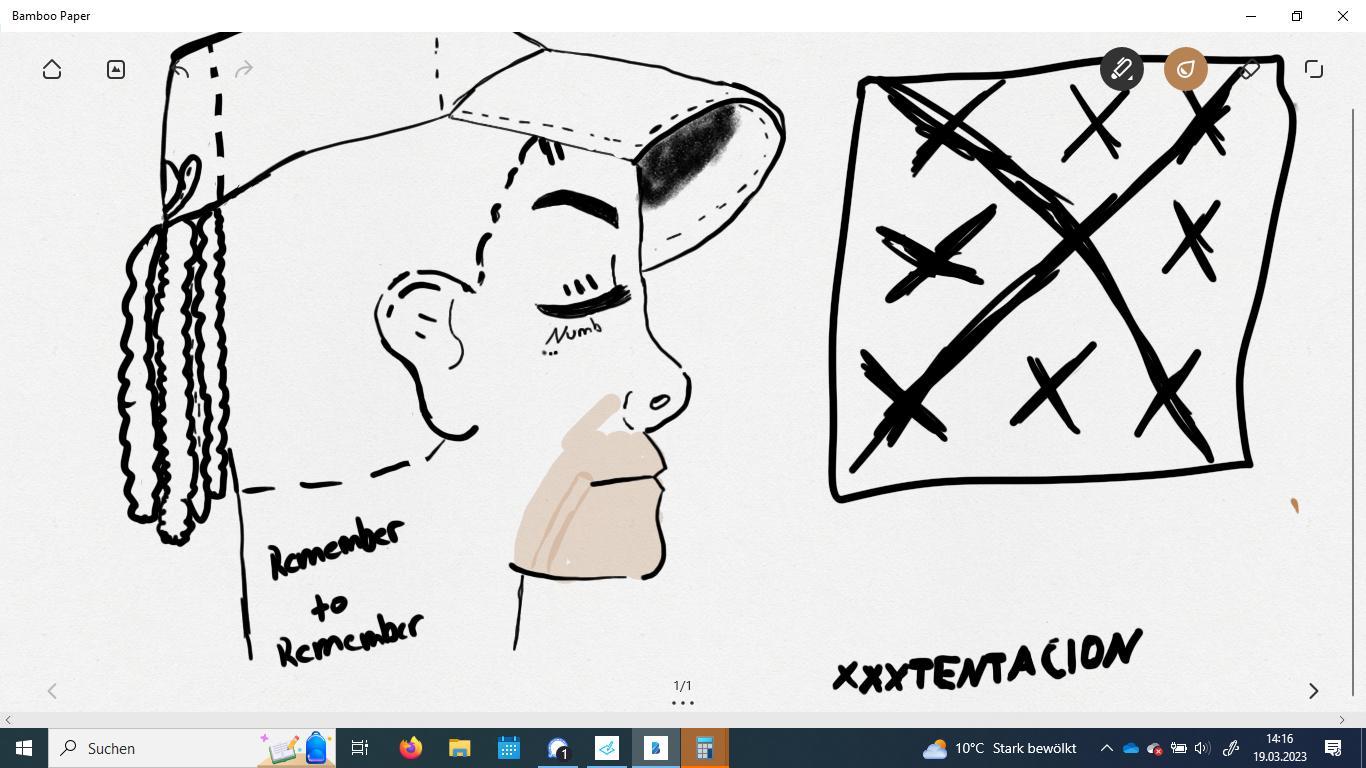Click the horizontal scrollbar left arrow
Screen dimensions: 1366x768
click(8, 720)
